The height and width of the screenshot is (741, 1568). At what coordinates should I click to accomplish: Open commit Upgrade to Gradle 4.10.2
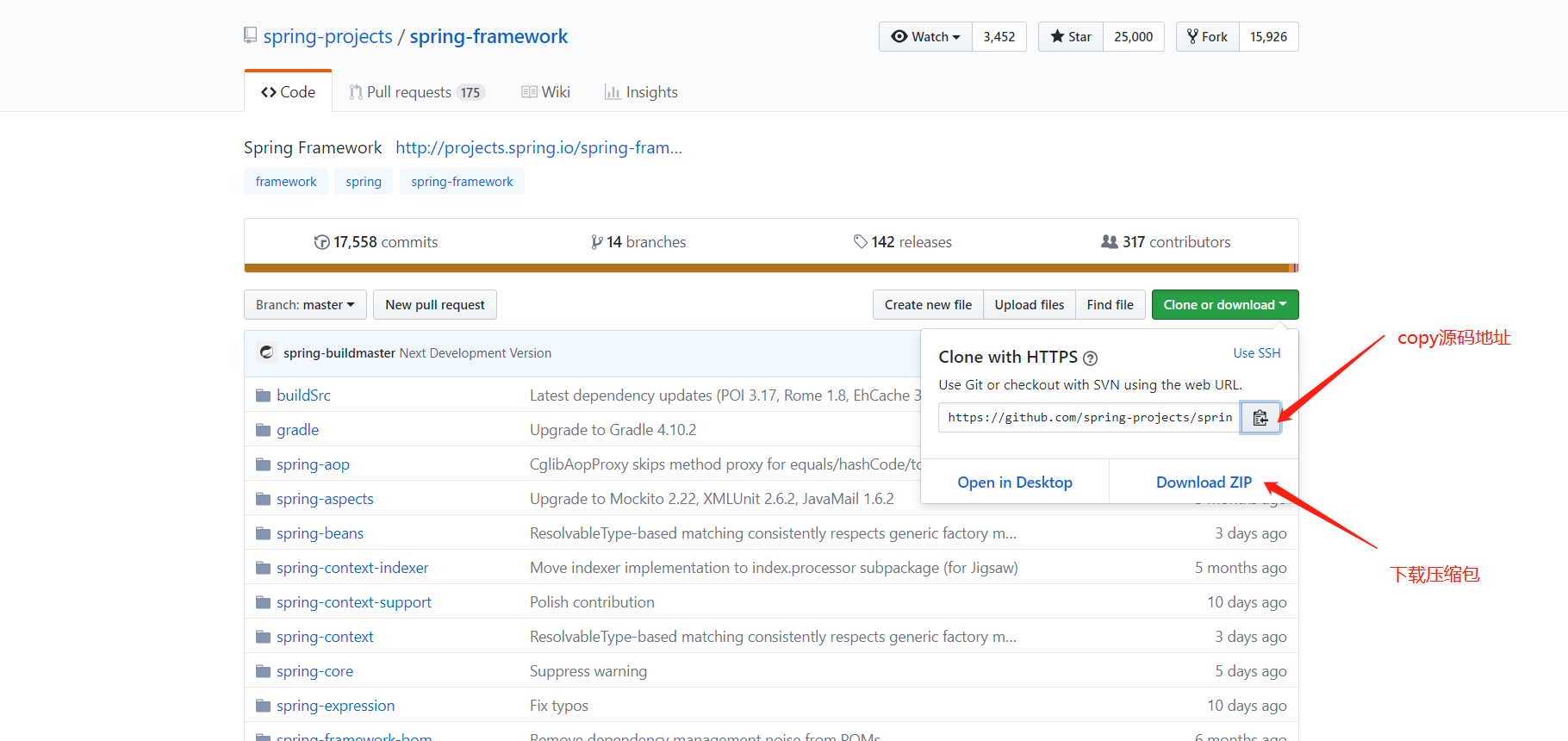pos(613,430)
